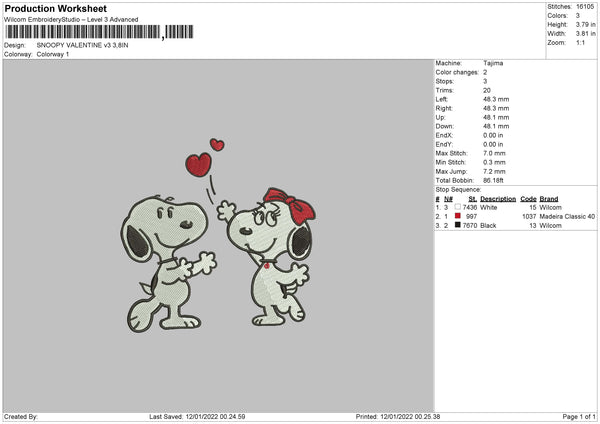Viewport: 600px width, 424px height.
Task: Select the Height value '3.79 in'
Action: (x=585, y=24)
